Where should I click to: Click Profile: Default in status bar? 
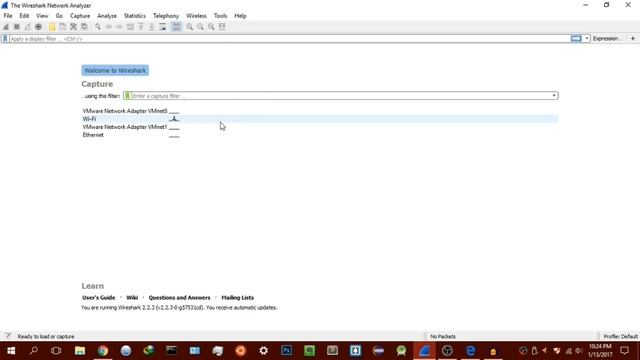[x=620, y=337]
